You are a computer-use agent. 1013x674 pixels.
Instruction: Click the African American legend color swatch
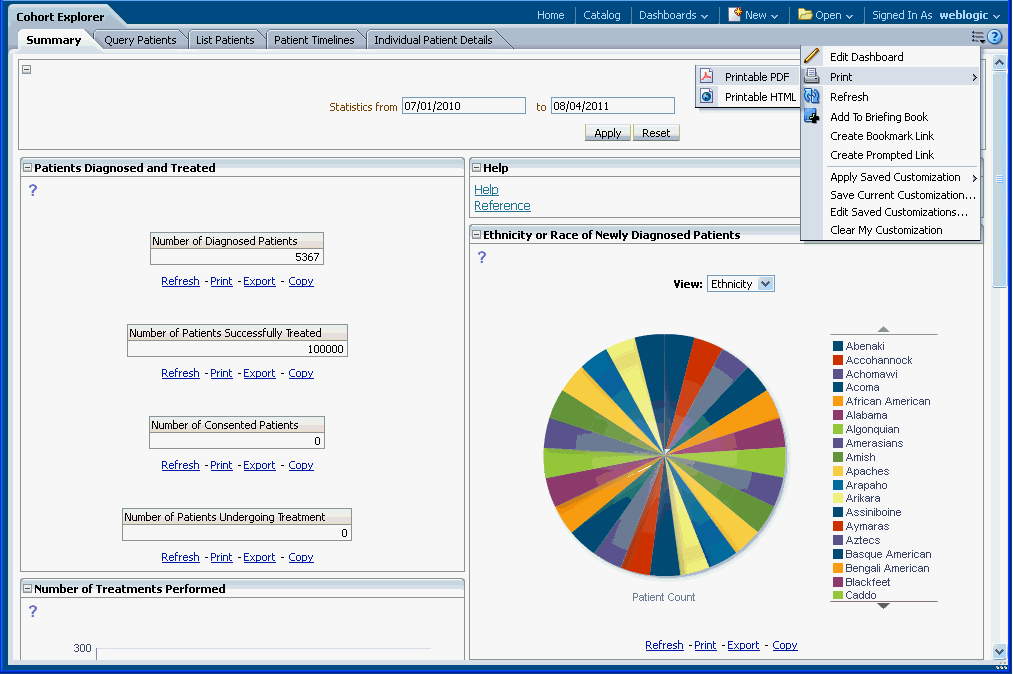[x=838, y=401]
